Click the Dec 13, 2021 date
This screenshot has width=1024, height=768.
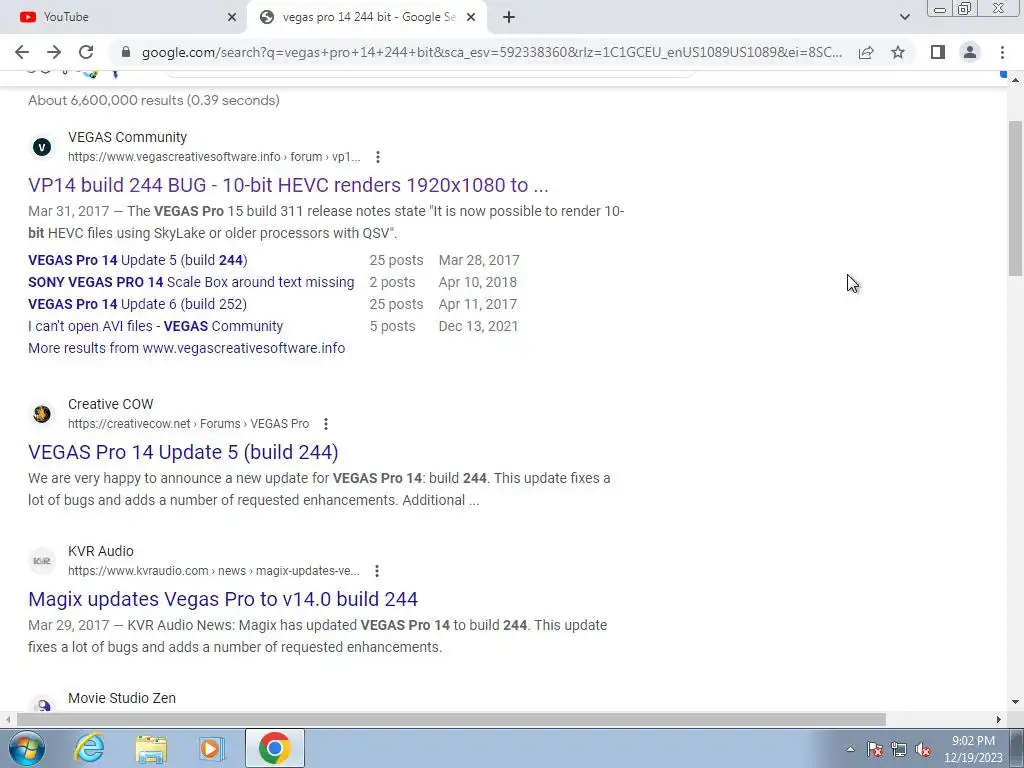(x=478, y=326)
